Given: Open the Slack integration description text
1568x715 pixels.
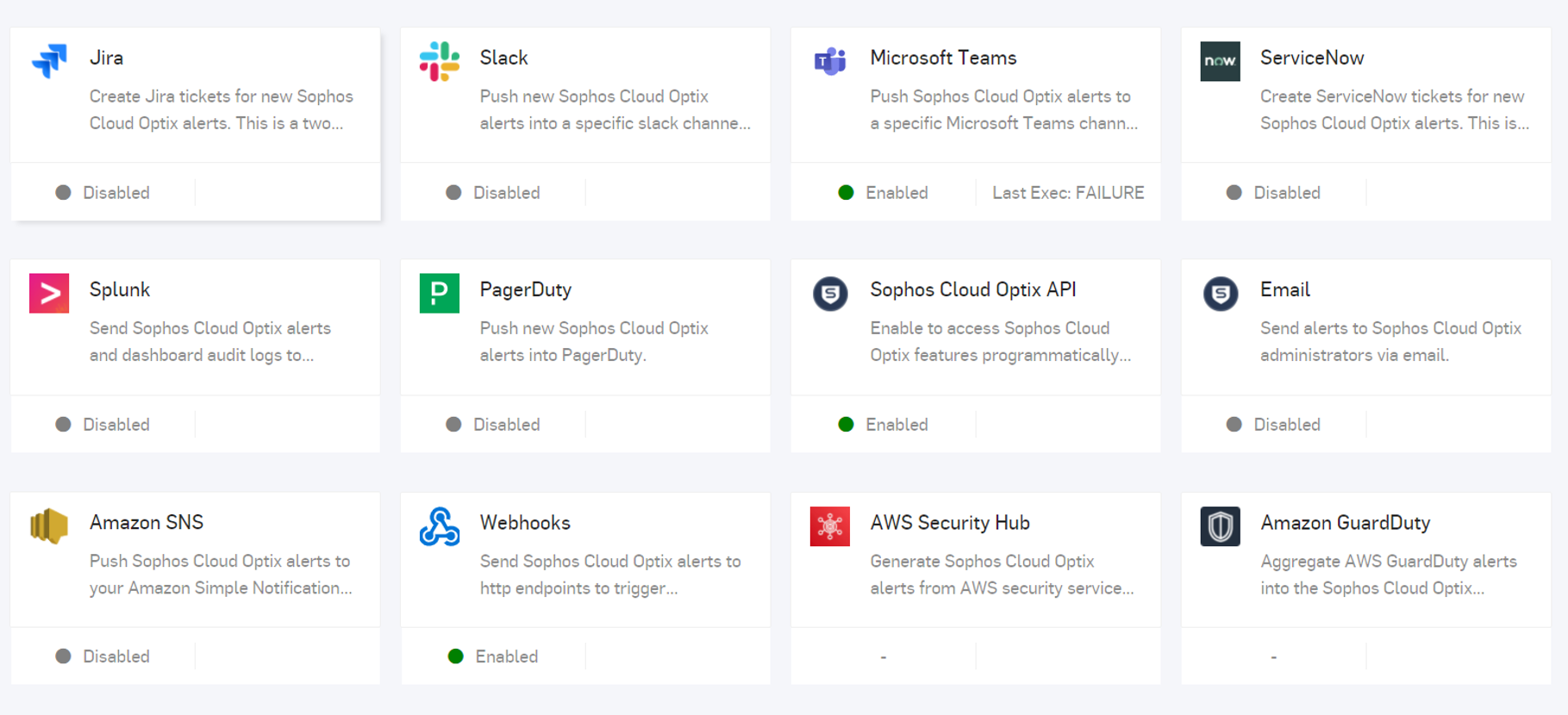Looking at the screenshot, I should pyautogui.click(x=615, y=109).
